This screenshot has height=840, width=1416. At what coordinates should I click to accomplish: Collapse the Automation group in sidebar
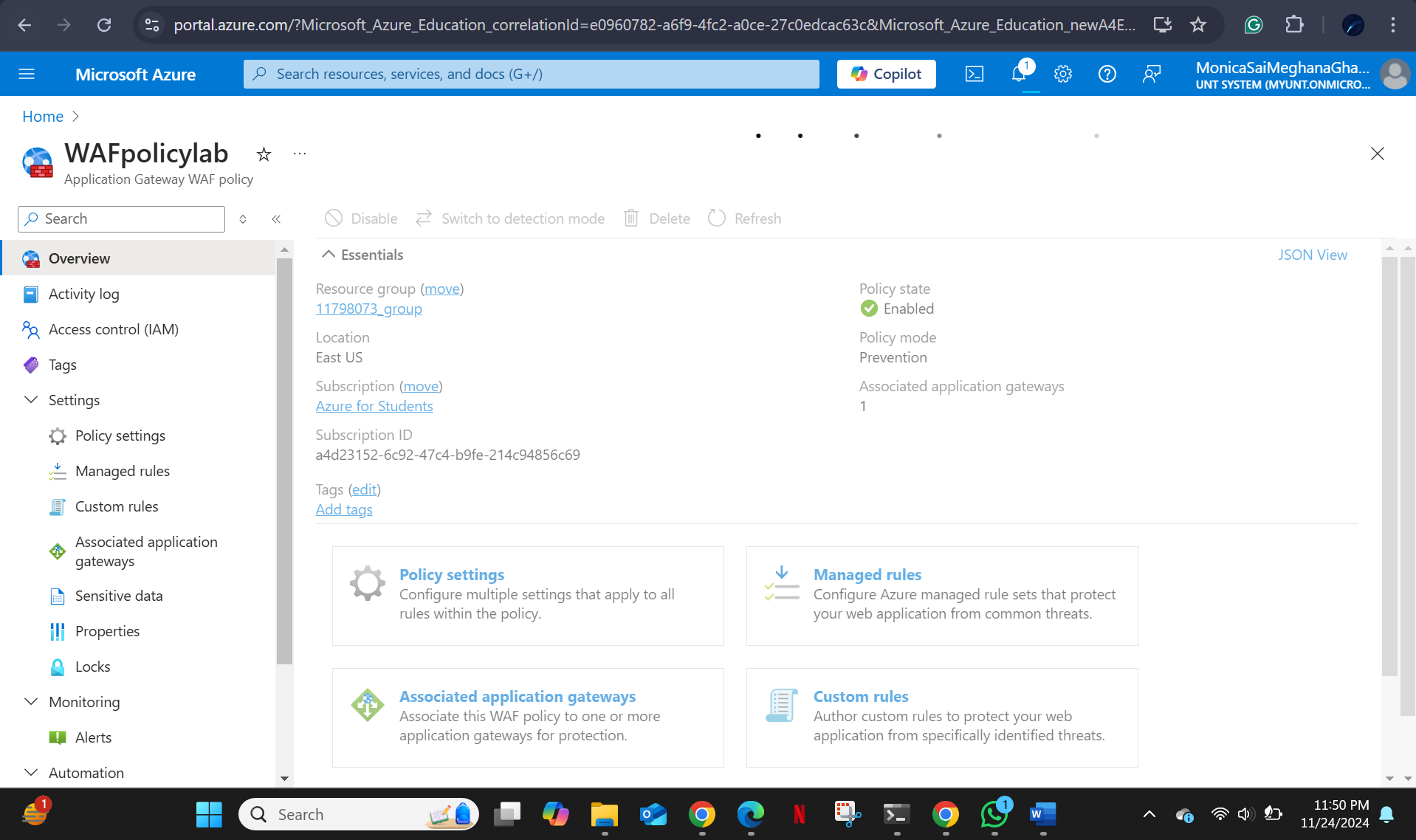click(31, 773)
